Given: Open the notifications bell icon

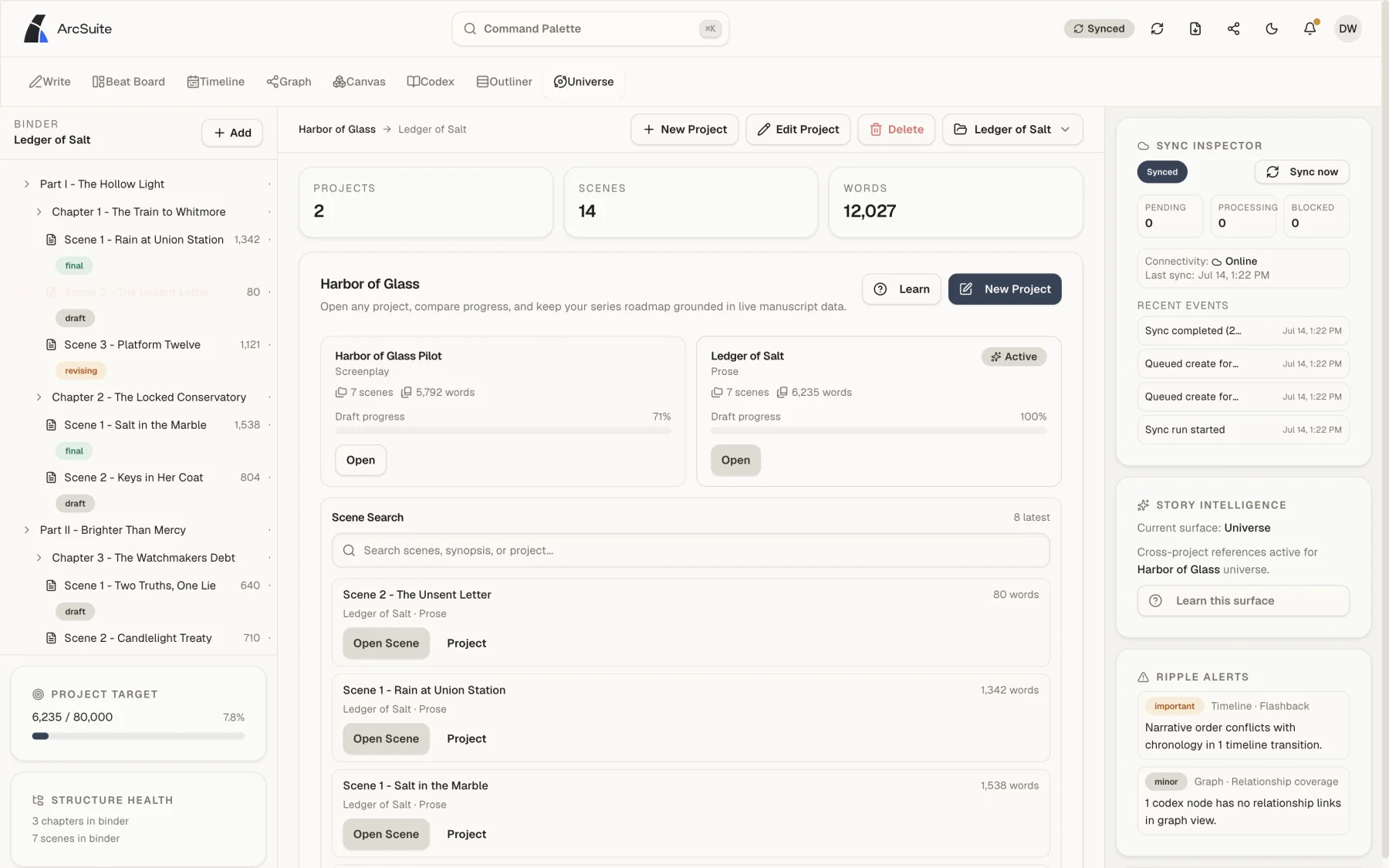Looking at the screenshot, I should (1310, 29).
